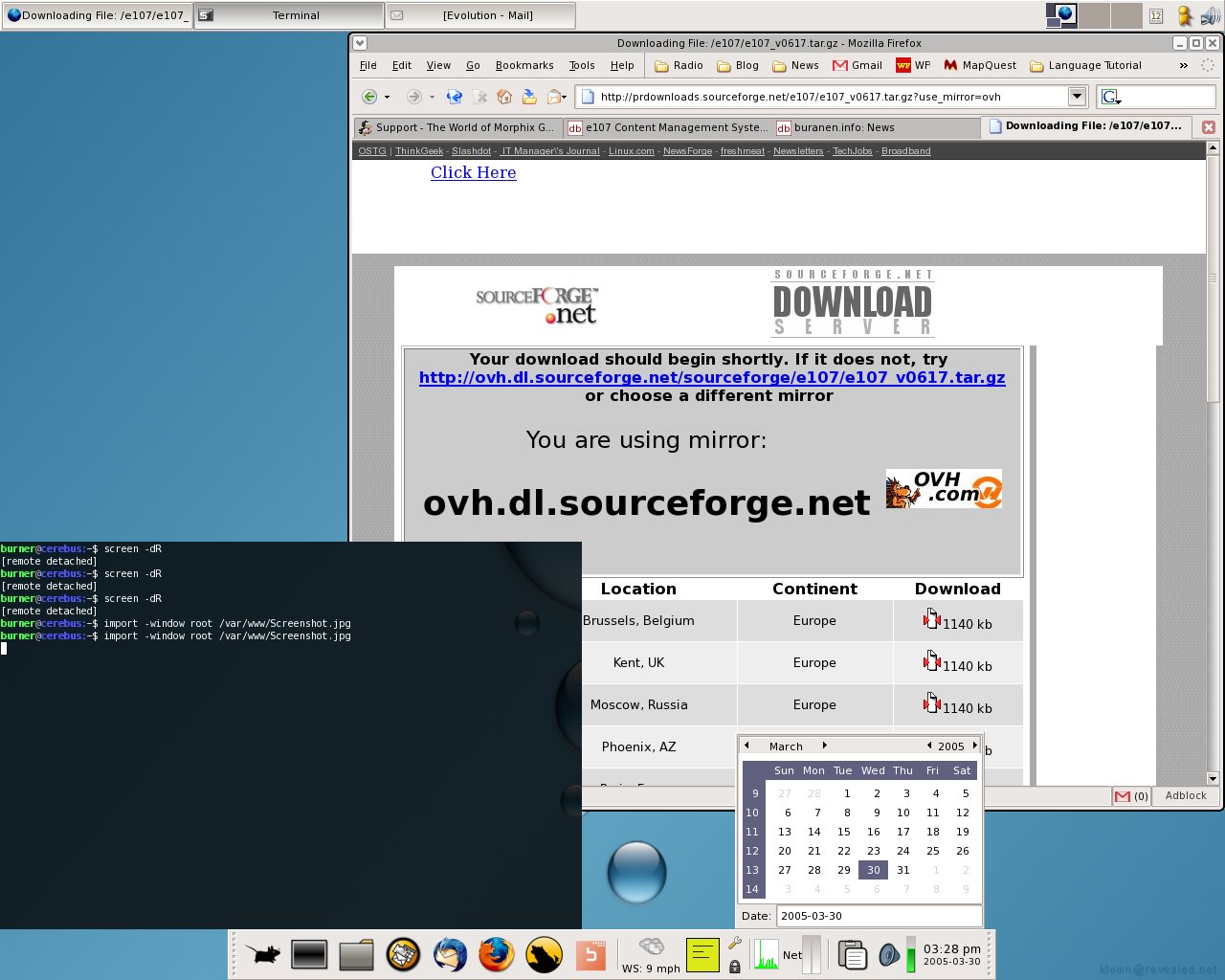Open the File menu
Screen dimensions: 1225x980
pyautogui.click(x=368, y=65)
